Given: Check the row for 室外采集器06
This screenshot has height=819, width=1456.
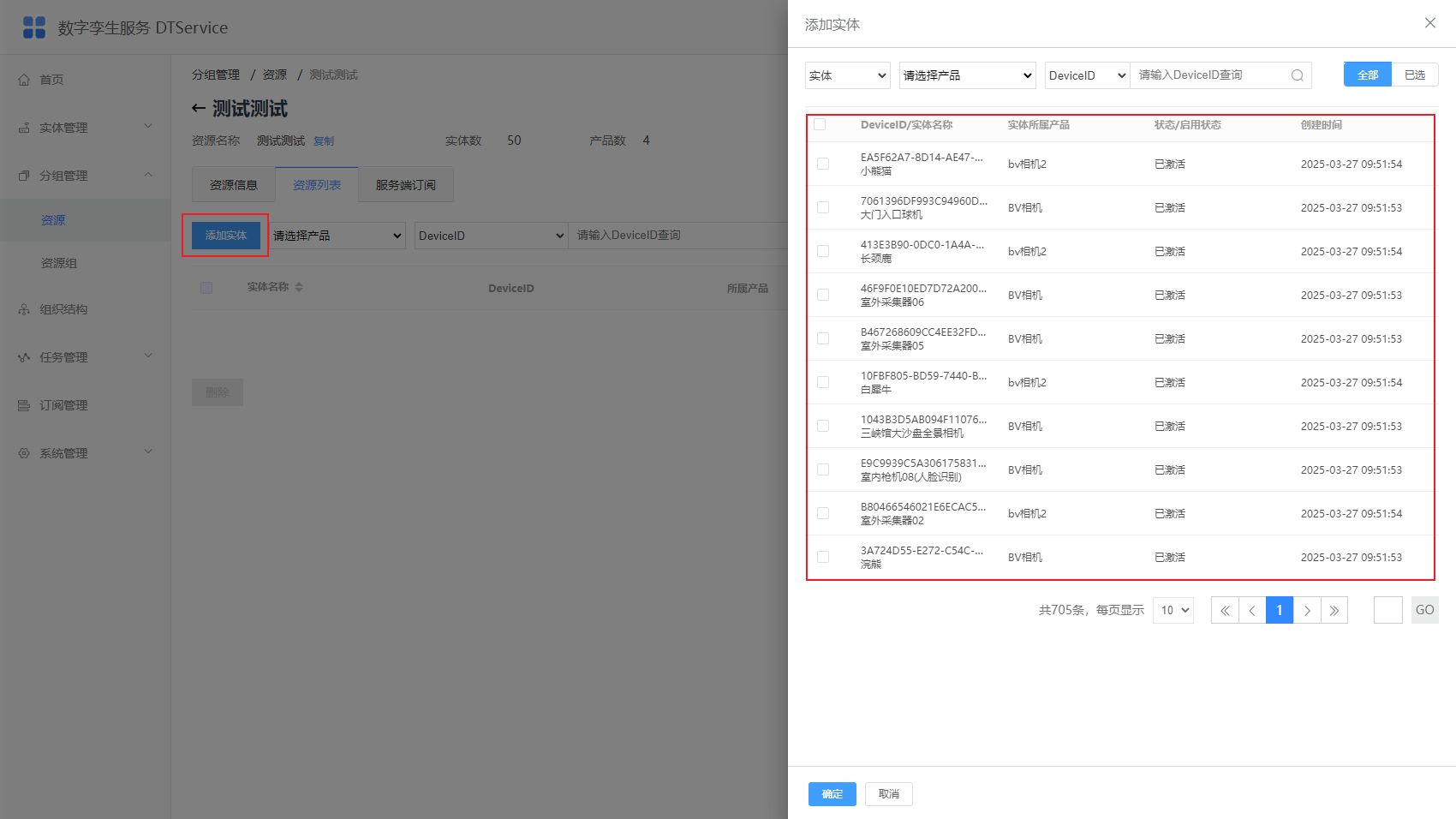Looking at the screenshot, I should tap(823, 295).
